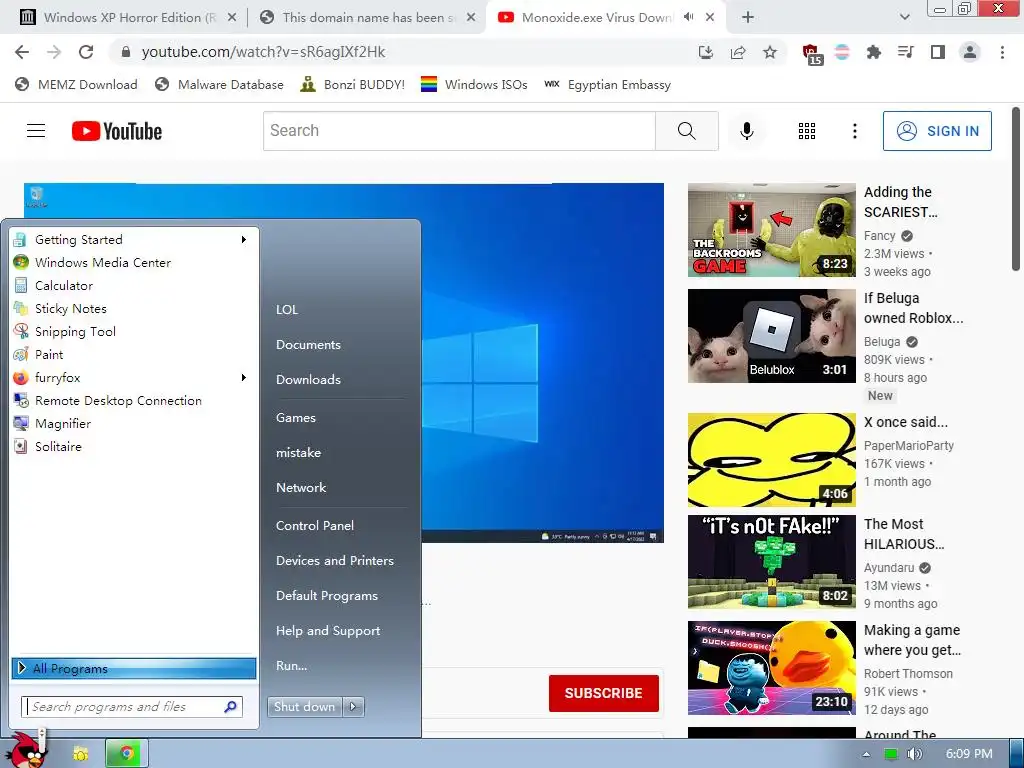
Task: Click the SIGN IN button
Action: point(937,131)
